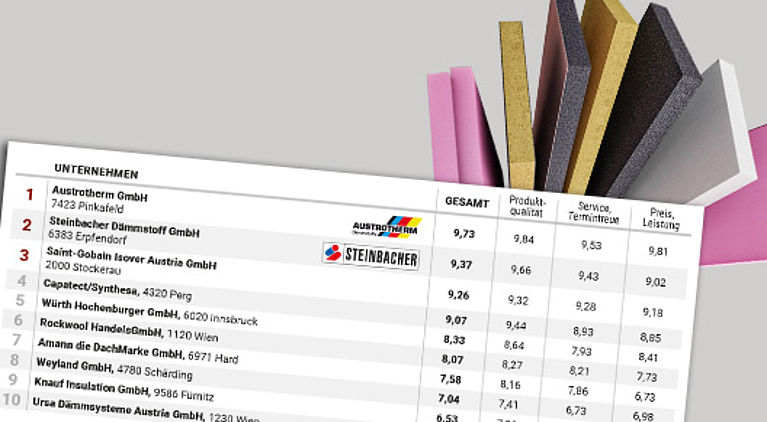The width and height of the screenshot is (767, 422).
Task: Click service value 9,53
Action: click(591, 245)
